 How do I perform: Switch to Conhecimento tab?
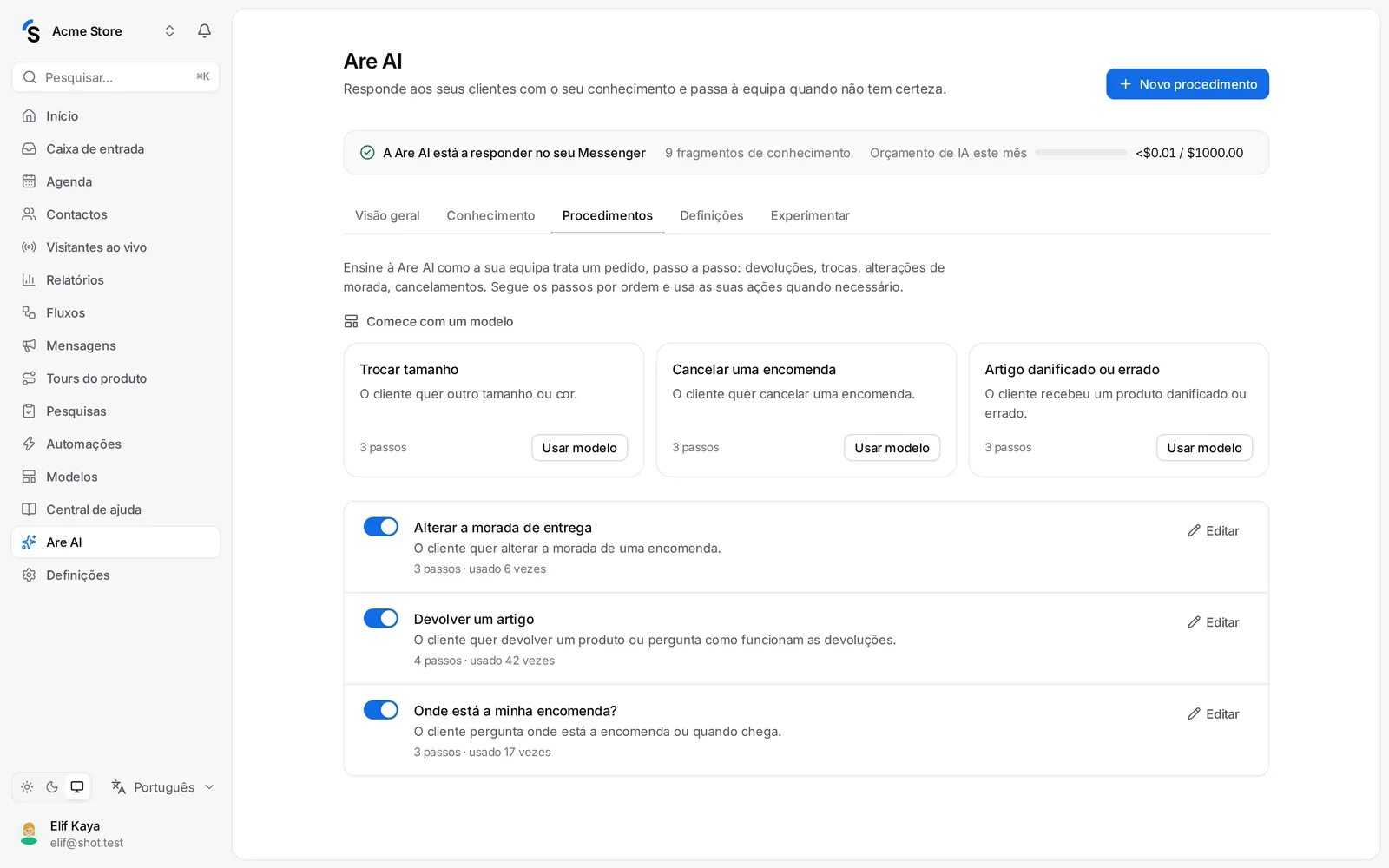490,215
